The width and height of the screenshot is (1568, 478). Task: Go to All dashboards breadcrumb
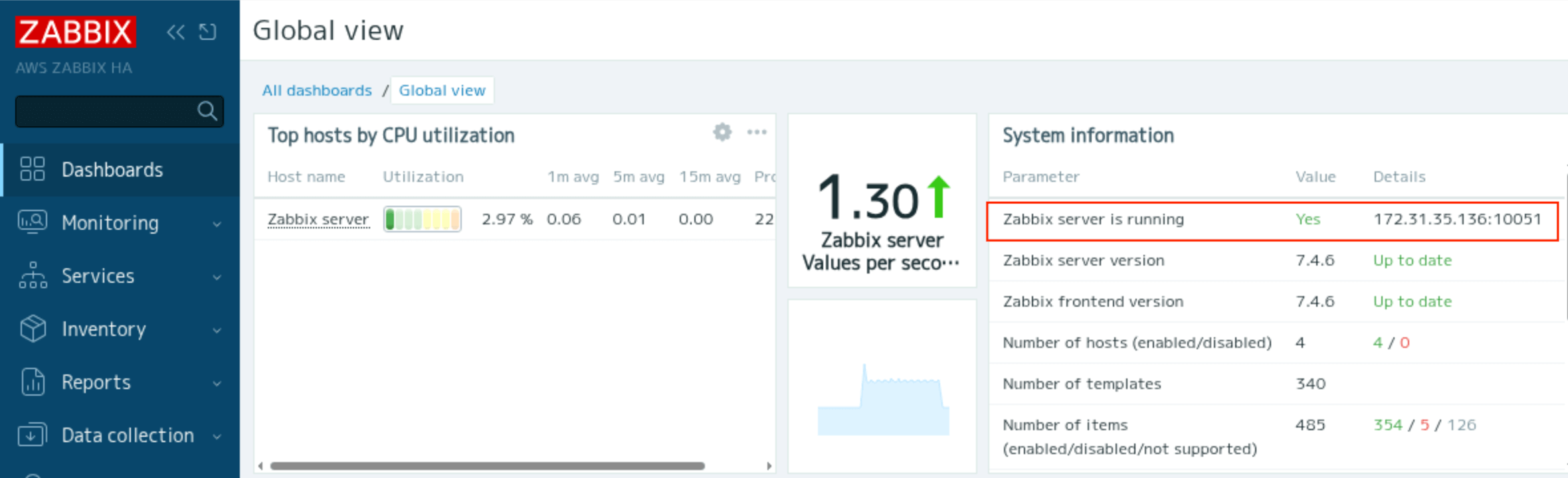pyautogui.click(x=317, y=90)
